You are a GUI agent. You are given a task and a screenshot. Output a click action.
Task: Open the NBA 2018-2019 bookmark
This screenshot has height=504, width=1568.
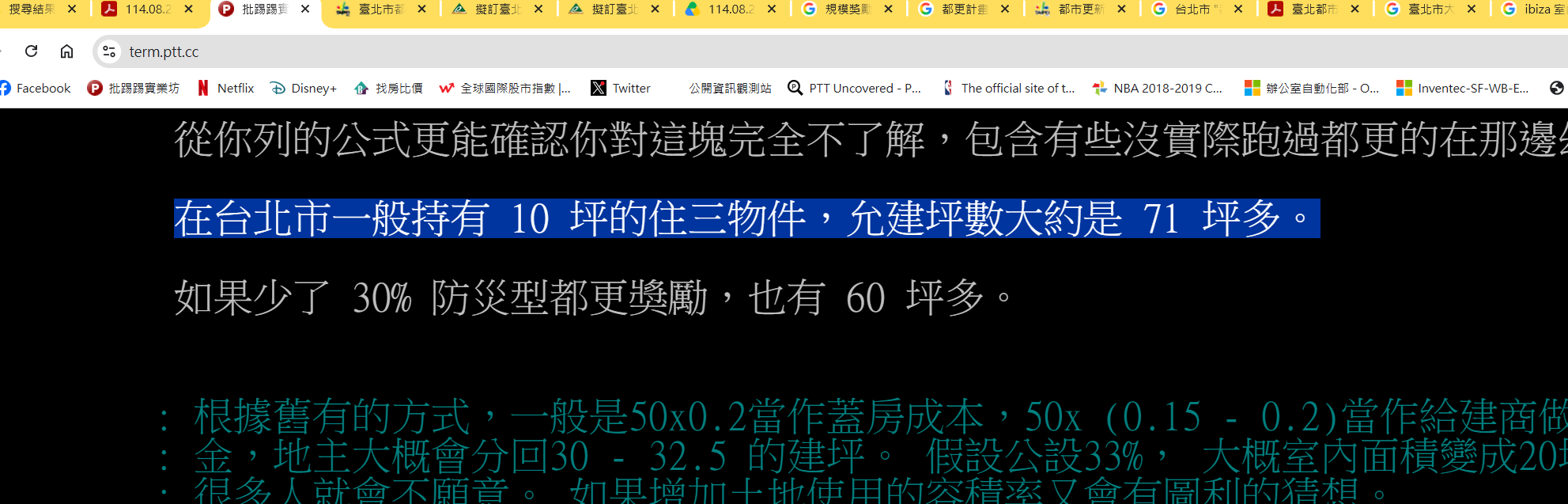pos(1158,88)
